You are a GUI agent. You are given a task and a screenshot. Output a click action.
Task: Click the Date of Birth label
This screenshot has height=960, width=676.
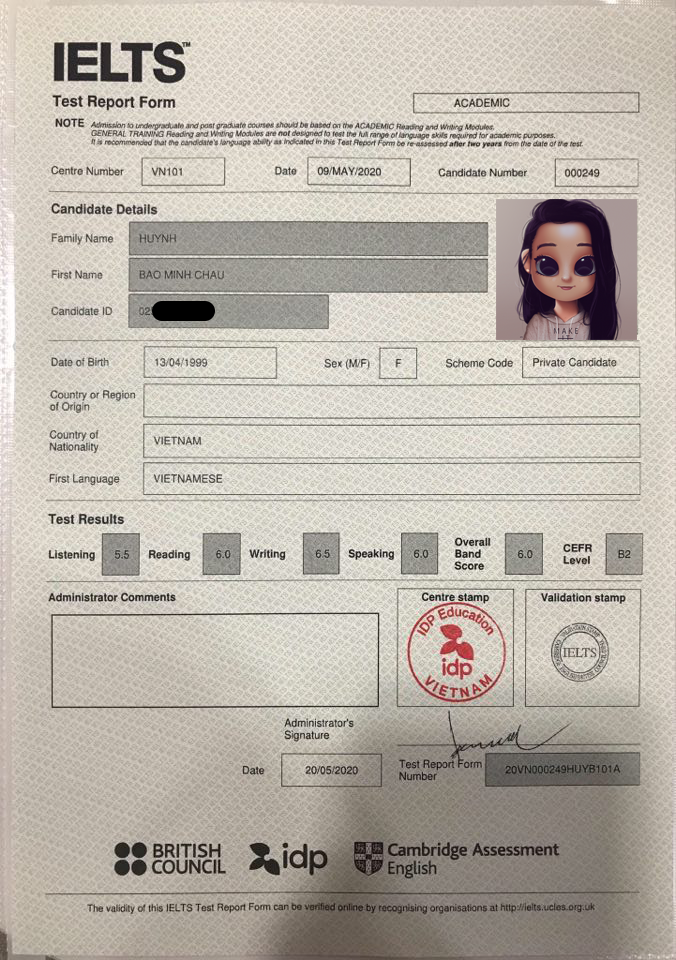(80, 362)
